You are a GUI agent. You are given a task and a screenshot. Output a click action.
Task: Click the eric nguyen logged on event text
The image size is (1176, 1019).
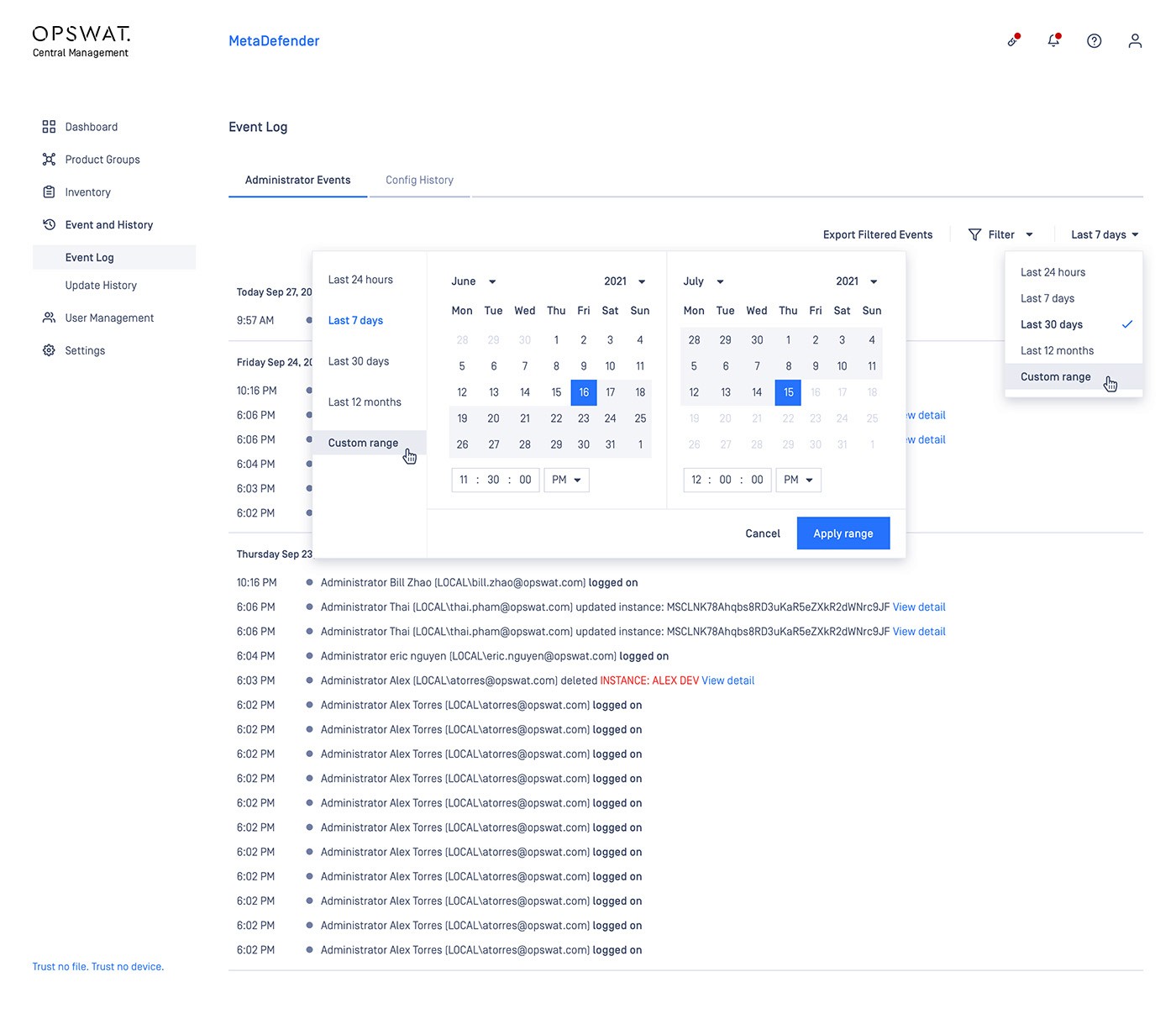coord(495,656)
